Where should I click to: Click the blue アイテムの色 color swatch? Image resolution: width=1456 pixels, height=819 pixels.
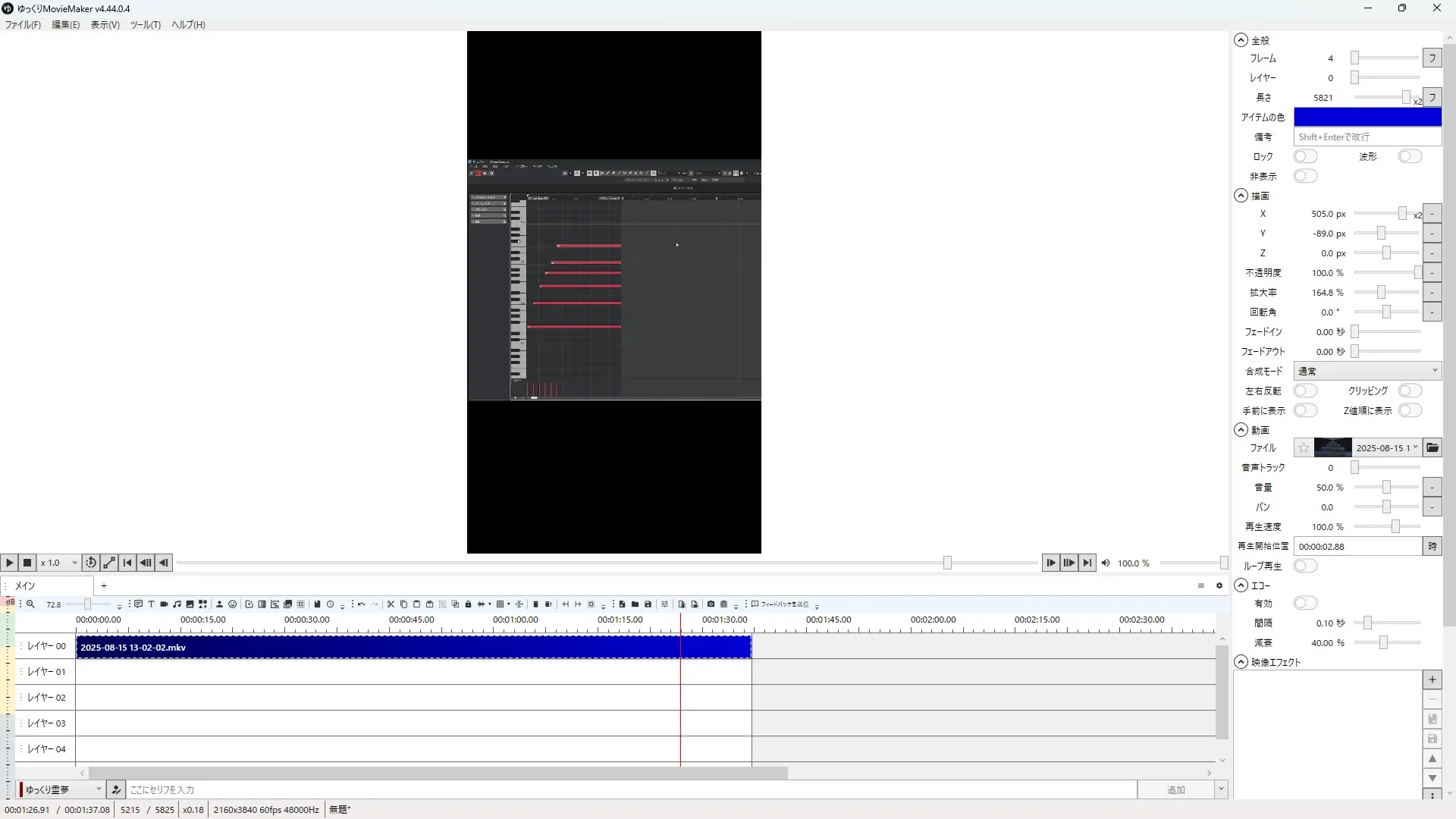click(x=1367, y=117)
